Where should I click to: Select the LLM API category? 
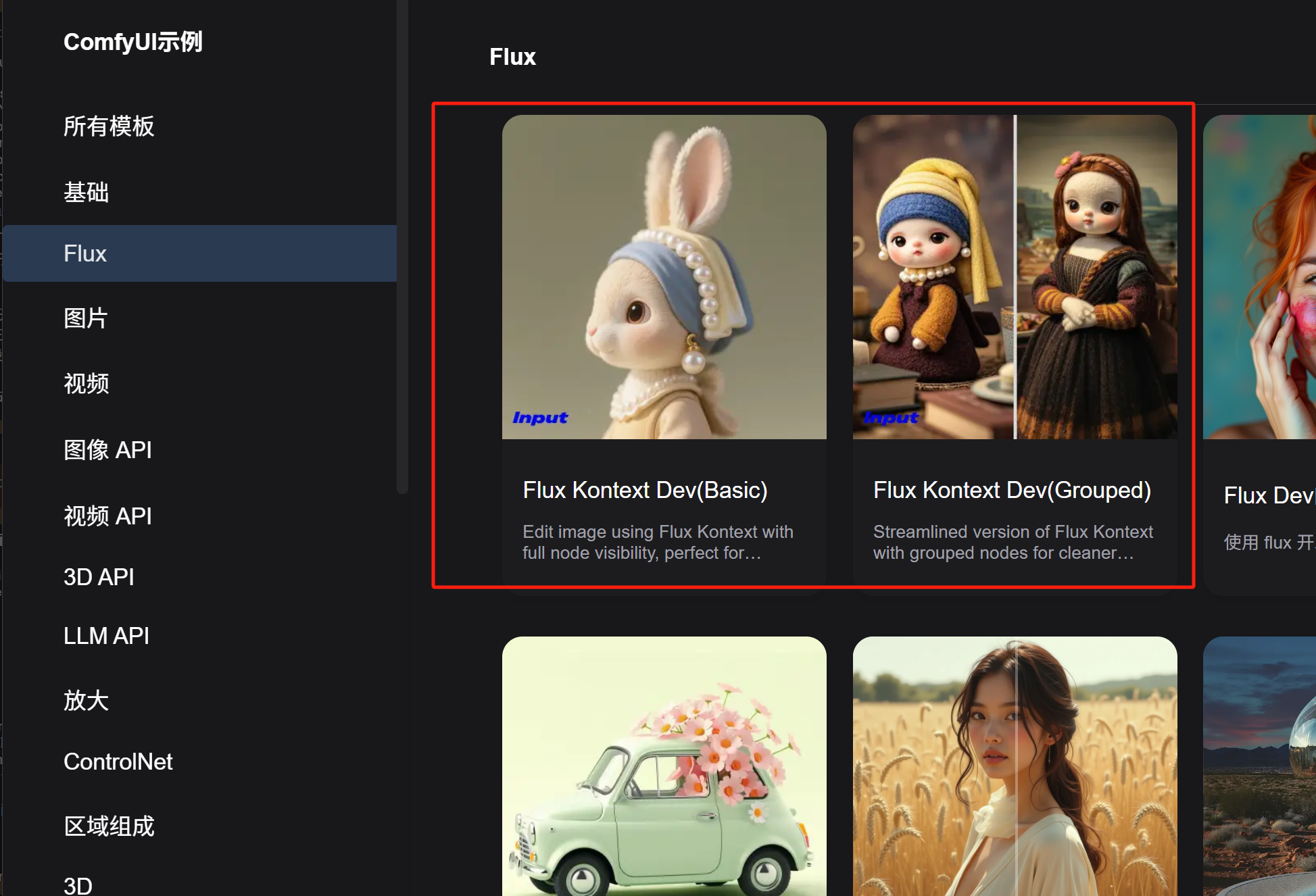[106, 636]
